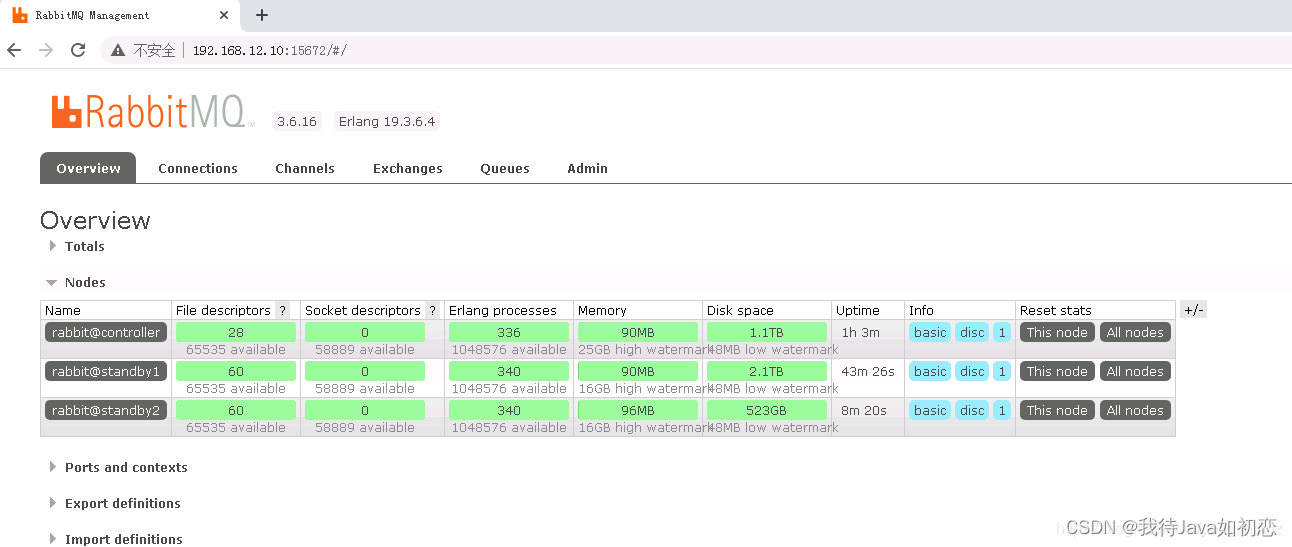Click the browser back arrow
Viewport: 1292px width, 547px height.
pos(14,50)
